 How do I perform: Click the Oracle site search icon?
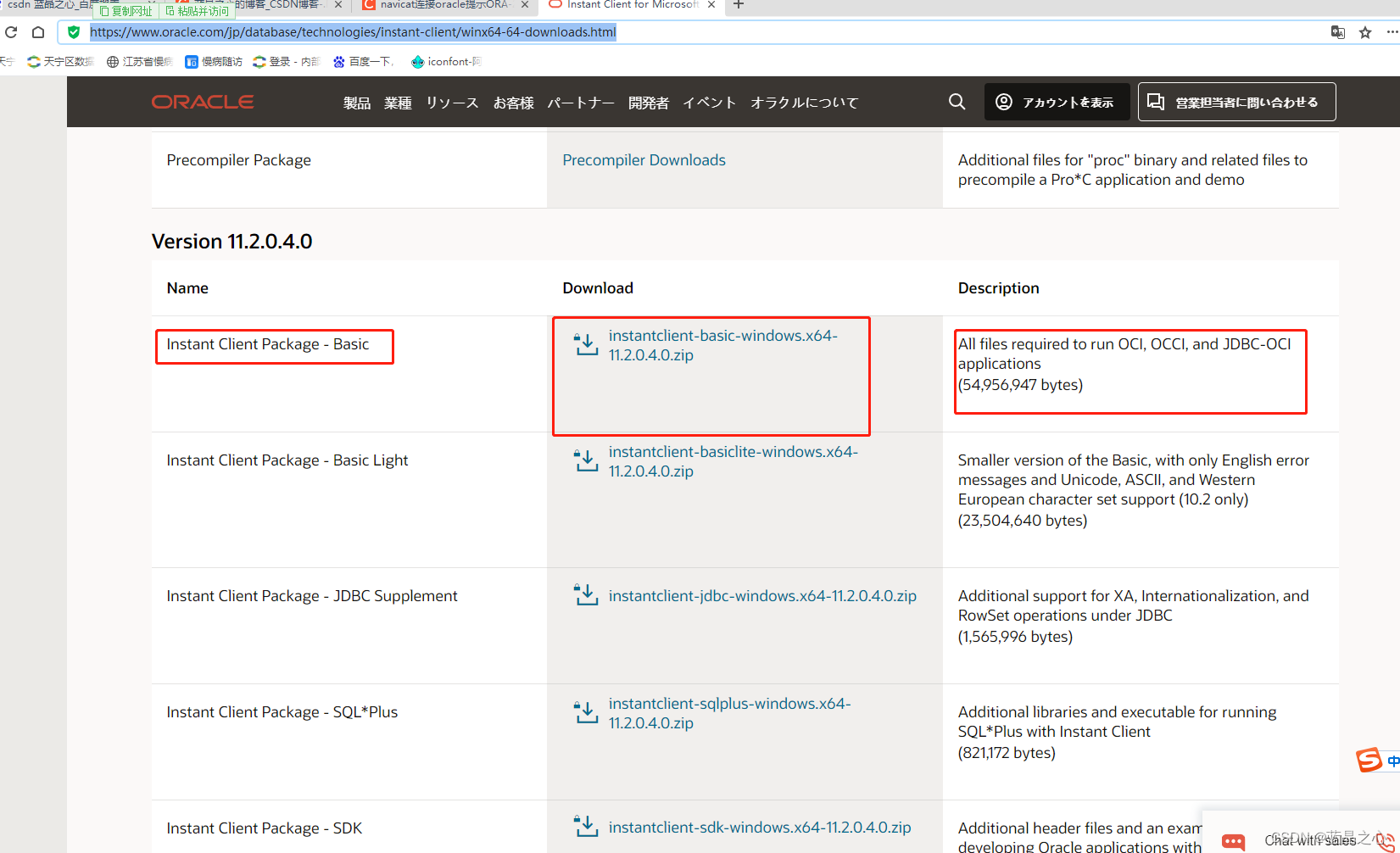pos(957,102)
